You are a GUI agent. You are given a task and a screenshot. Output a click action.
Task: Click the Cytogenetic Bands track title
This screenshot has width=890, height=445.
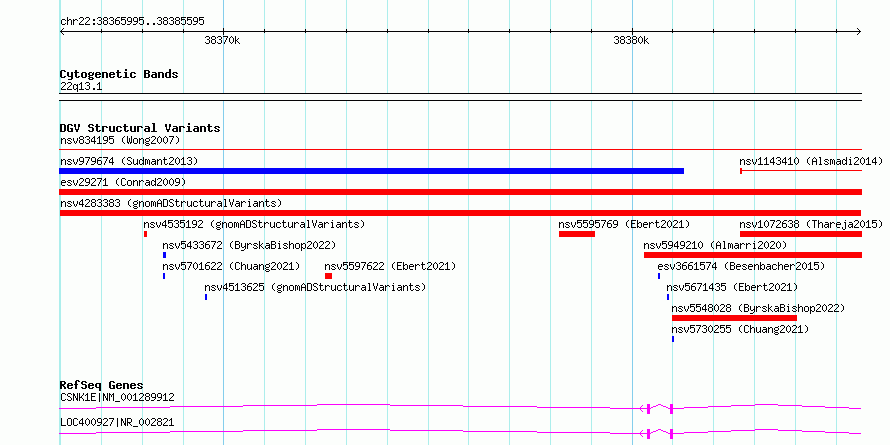119,74
